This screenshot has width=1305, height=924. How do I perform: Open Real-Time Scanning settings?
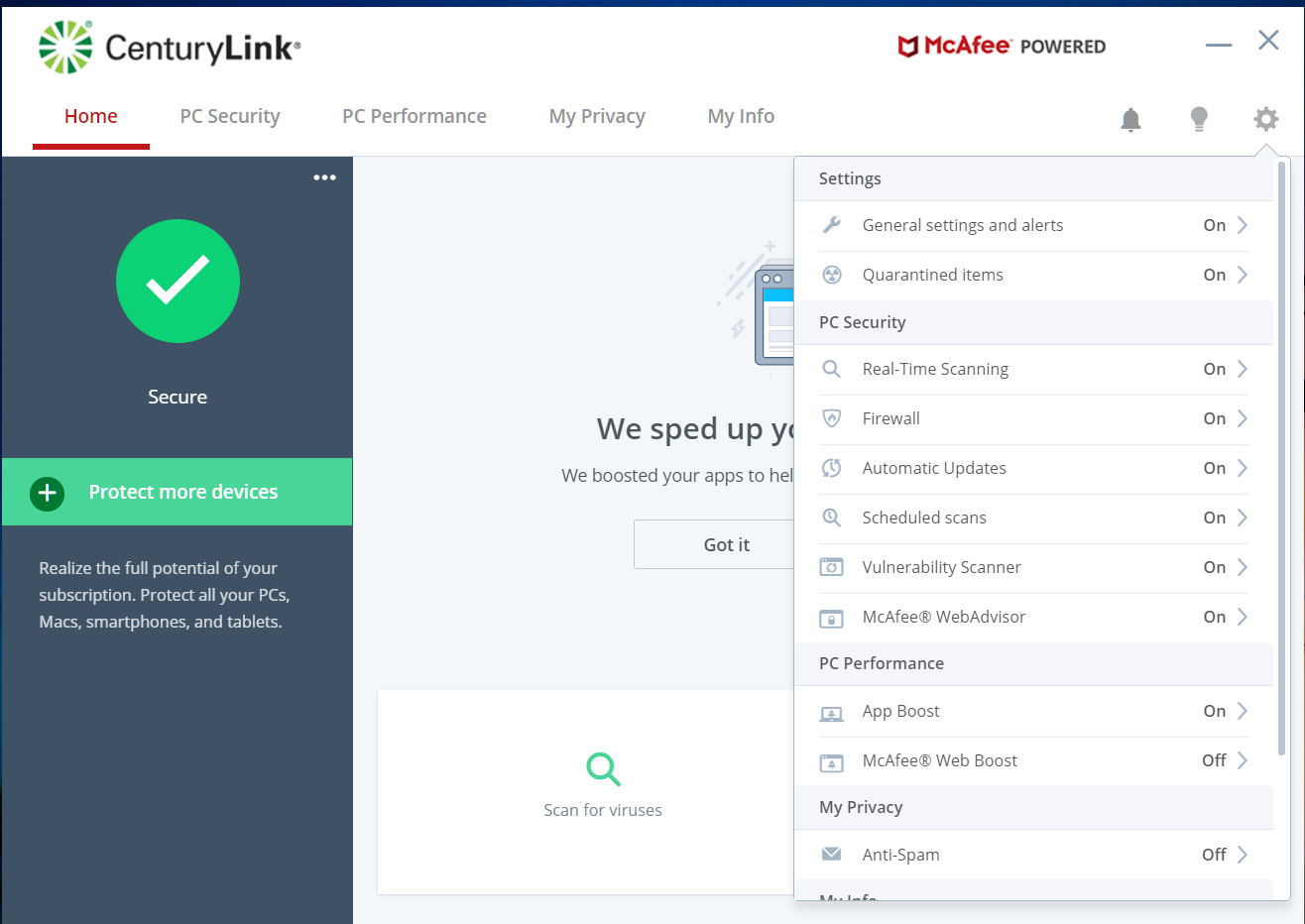tap(1033, 369)
